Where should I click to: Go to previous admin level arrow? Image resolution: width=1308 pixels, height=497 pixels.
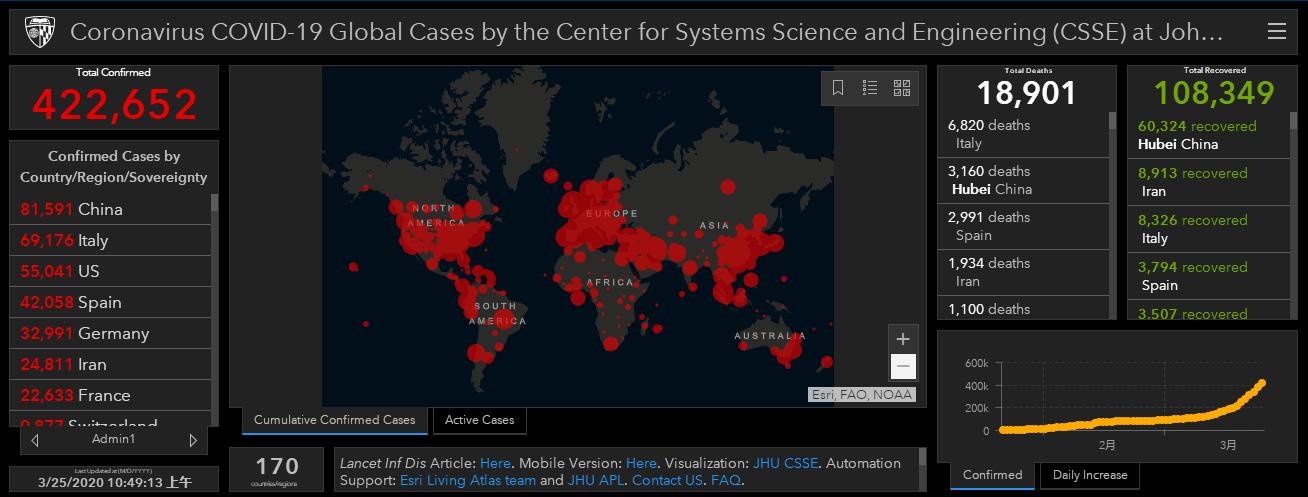[x=36, y=440]
